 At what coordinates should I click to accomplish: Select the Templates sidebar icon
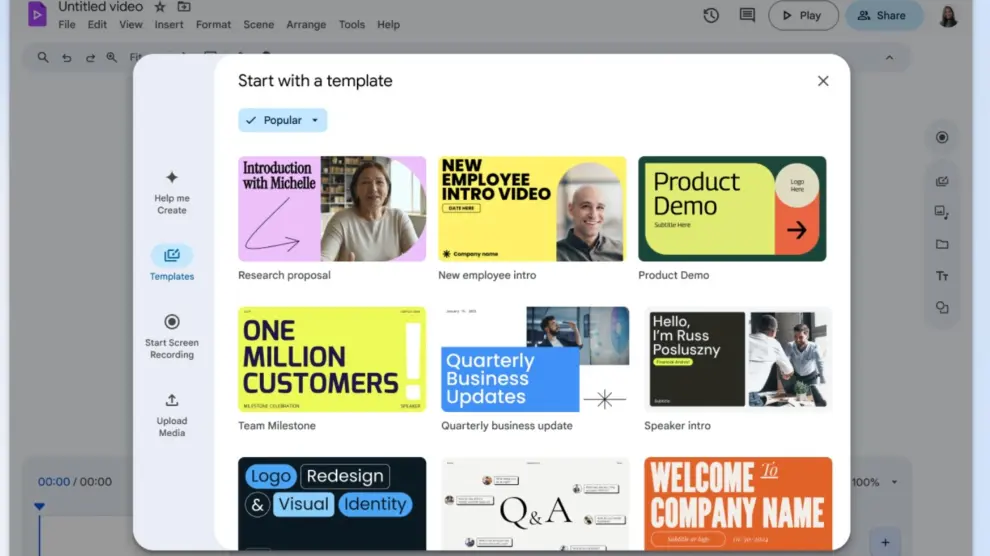click(x=172, y=256)
